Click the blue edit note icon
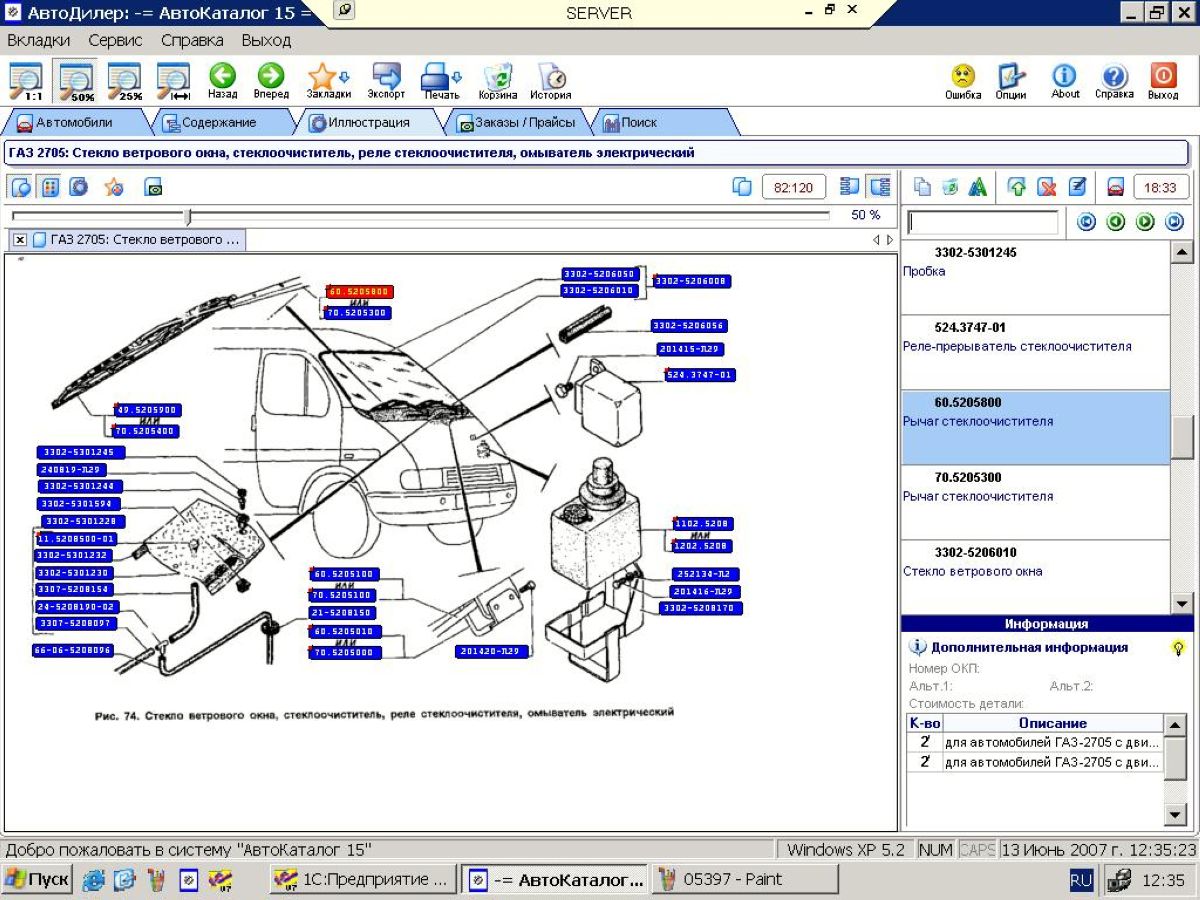 1077,187
